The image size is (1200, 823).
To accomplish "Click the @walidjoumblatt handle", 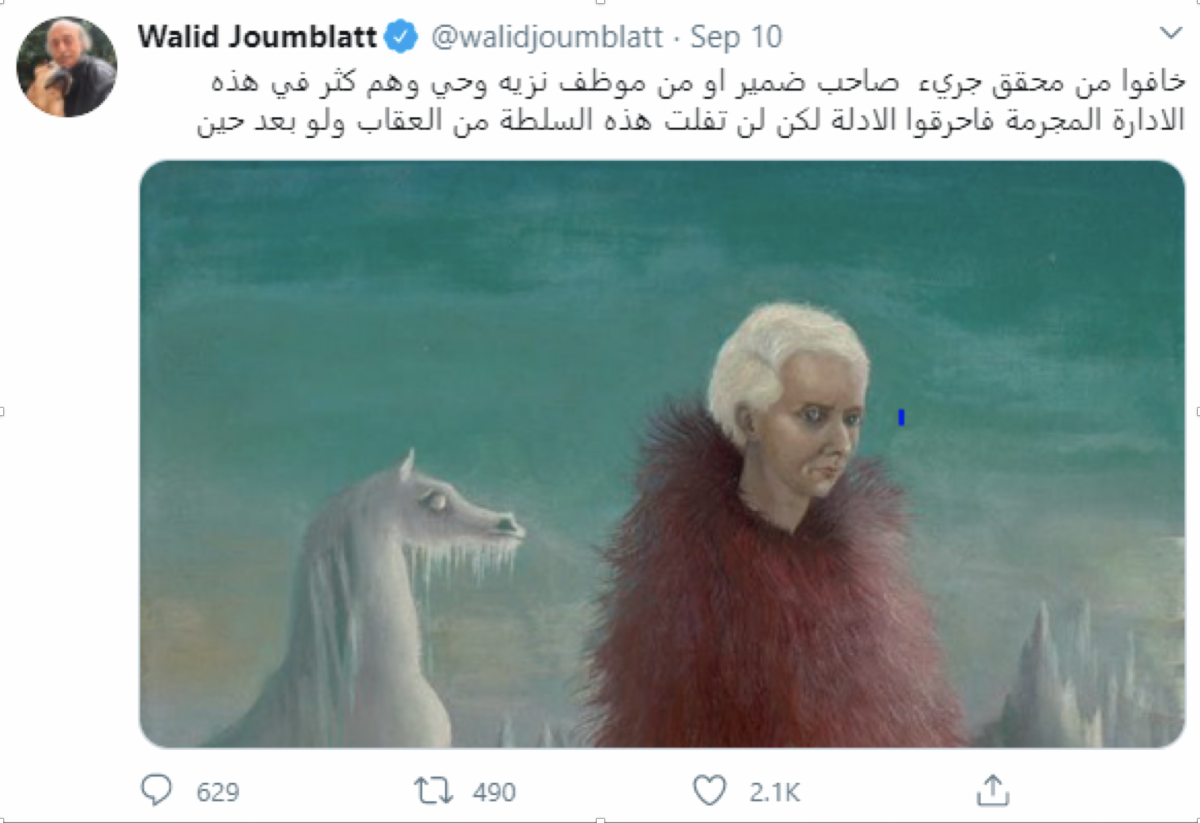I will 547,38.
